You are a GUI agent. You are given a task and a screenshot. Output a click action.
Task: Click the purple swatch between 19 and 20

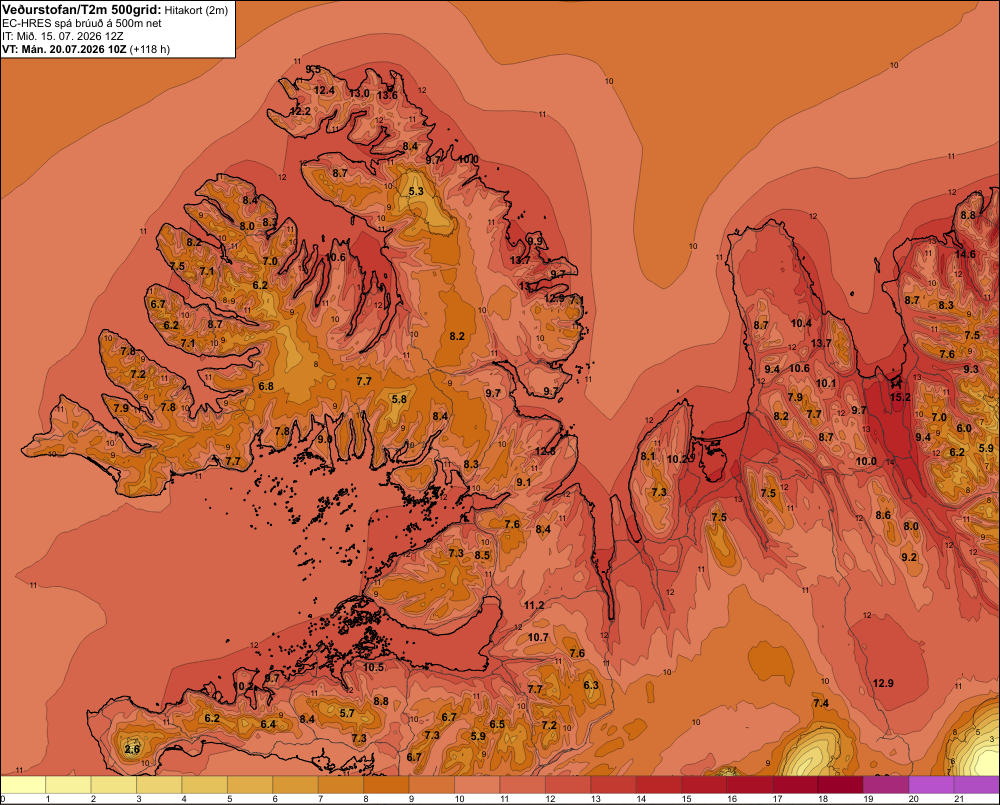[886, 785]
